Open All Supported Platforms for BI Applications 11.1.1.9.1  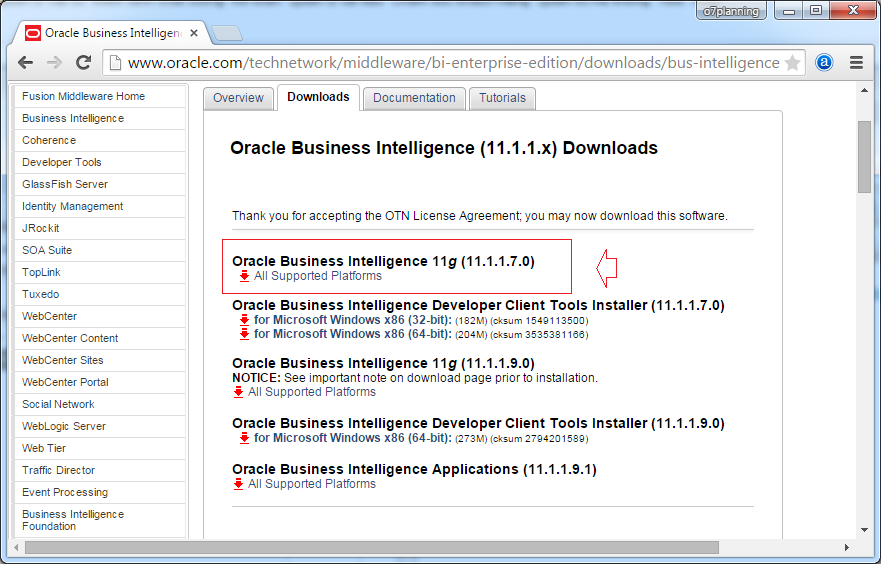(312, 484)
